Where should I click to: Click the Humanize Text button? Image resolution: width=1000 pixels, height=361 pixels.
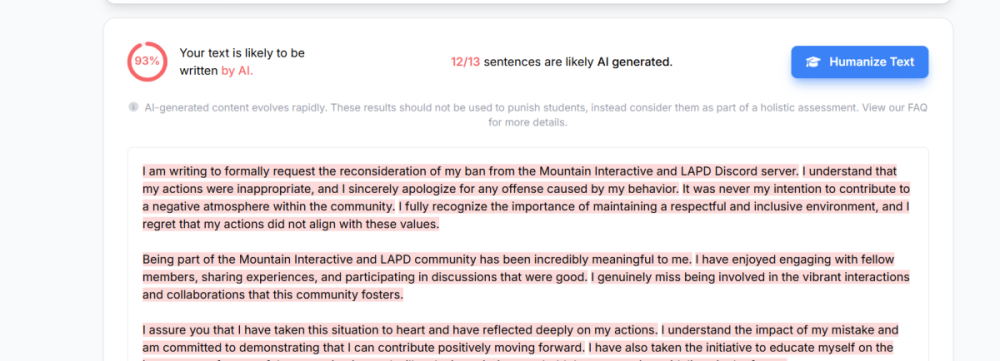pyautogui.click(x=859, y=62)
